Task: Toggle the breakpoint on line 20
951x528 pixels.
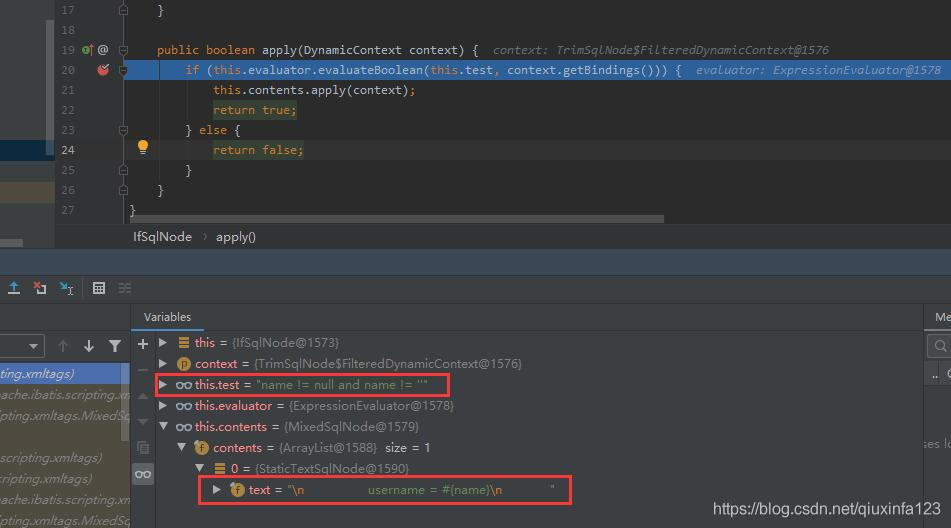Action: [103, 70]
